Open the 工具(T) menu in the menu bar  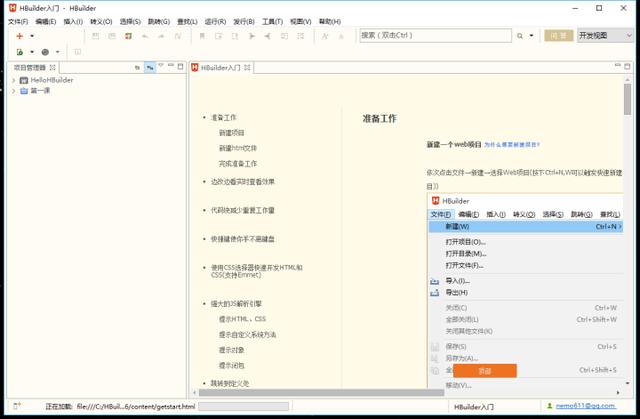tap(272, 21)
